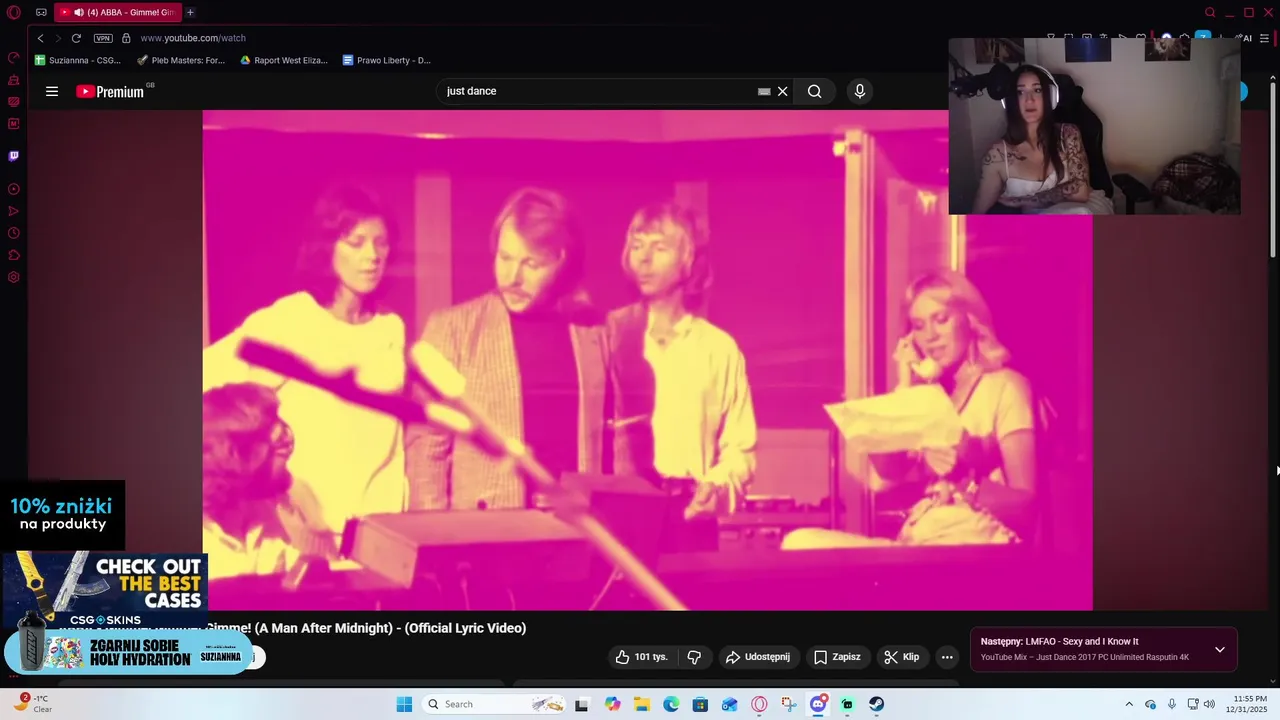Open the GX Corner gamepad icon
This screenshot has width=1280, height=720.
pyautogui.click(x=41, y=12)
